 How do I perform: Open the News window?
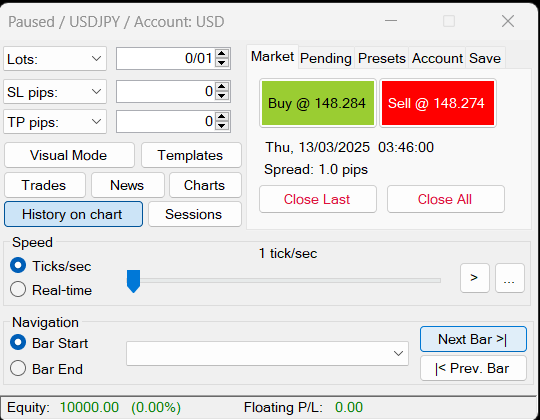(128, 185)
